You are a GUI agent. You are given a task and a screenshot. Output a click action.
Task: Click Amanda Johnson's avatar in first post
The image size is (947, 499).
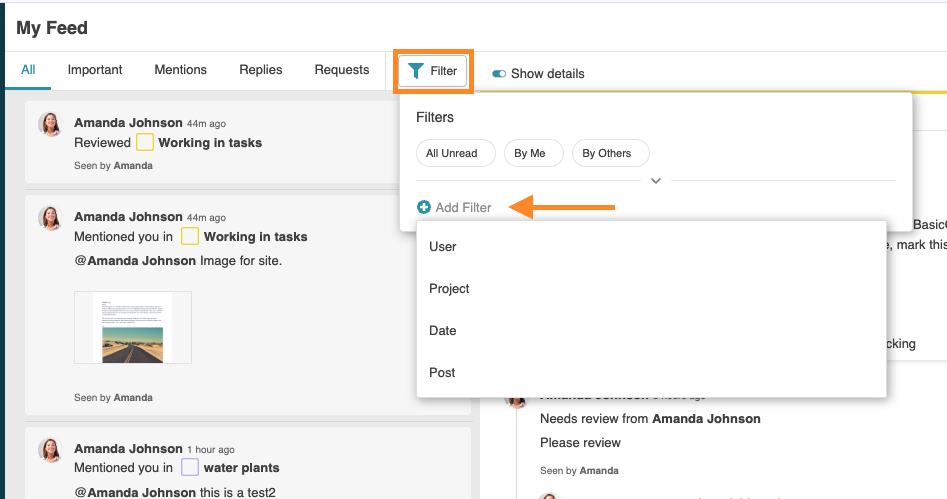pyautogui.click(x=50, y=124)
